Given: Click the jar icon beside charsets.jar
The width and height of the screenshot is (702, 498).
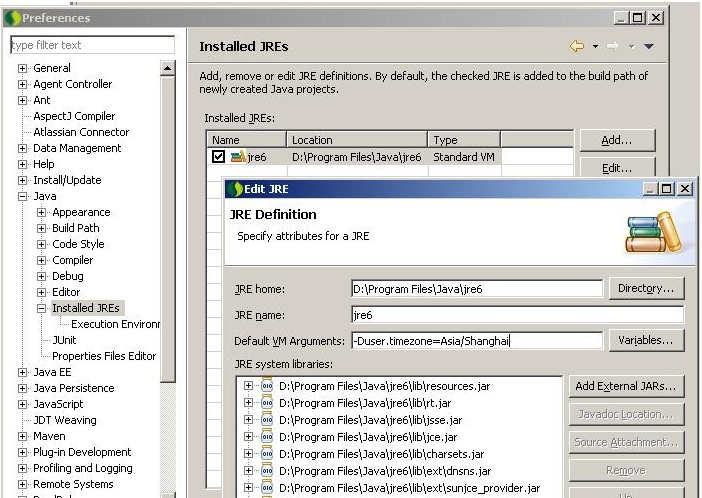Looking at the screenshot, I should (x=266, y=453).
